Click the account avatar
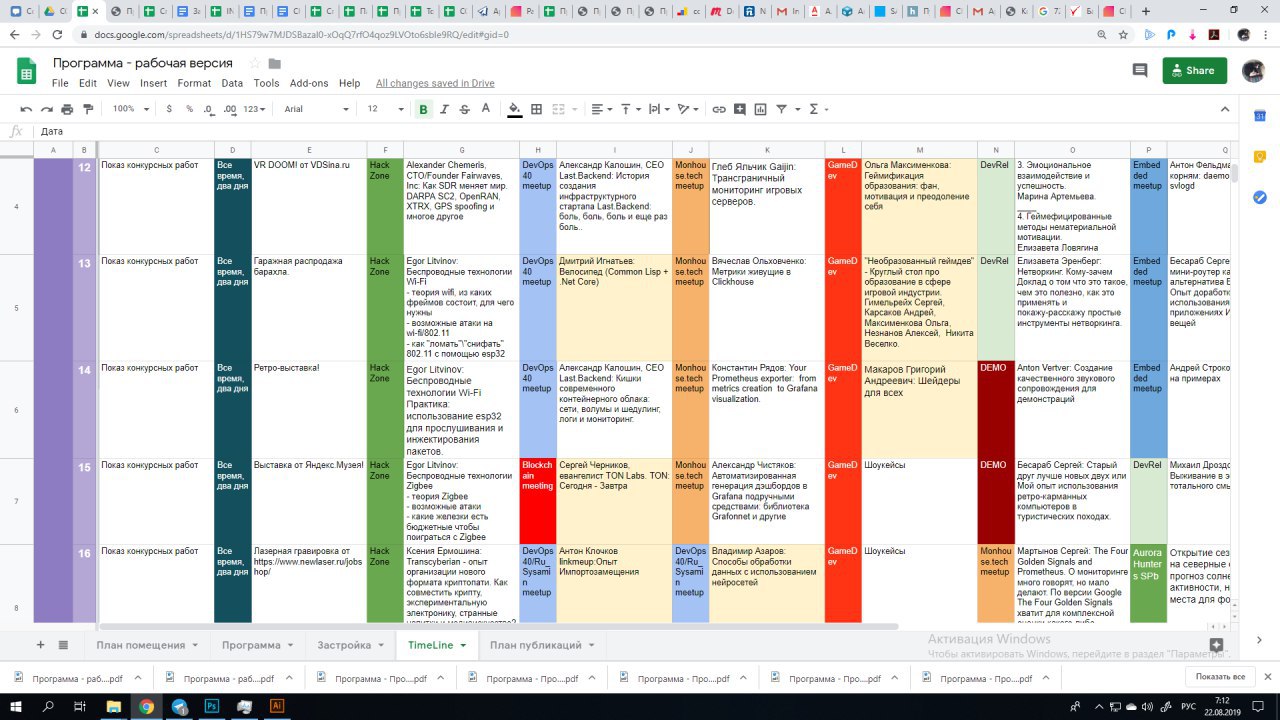Image resolution: width=1280 pixels, height=720 pixels. 1253,71
